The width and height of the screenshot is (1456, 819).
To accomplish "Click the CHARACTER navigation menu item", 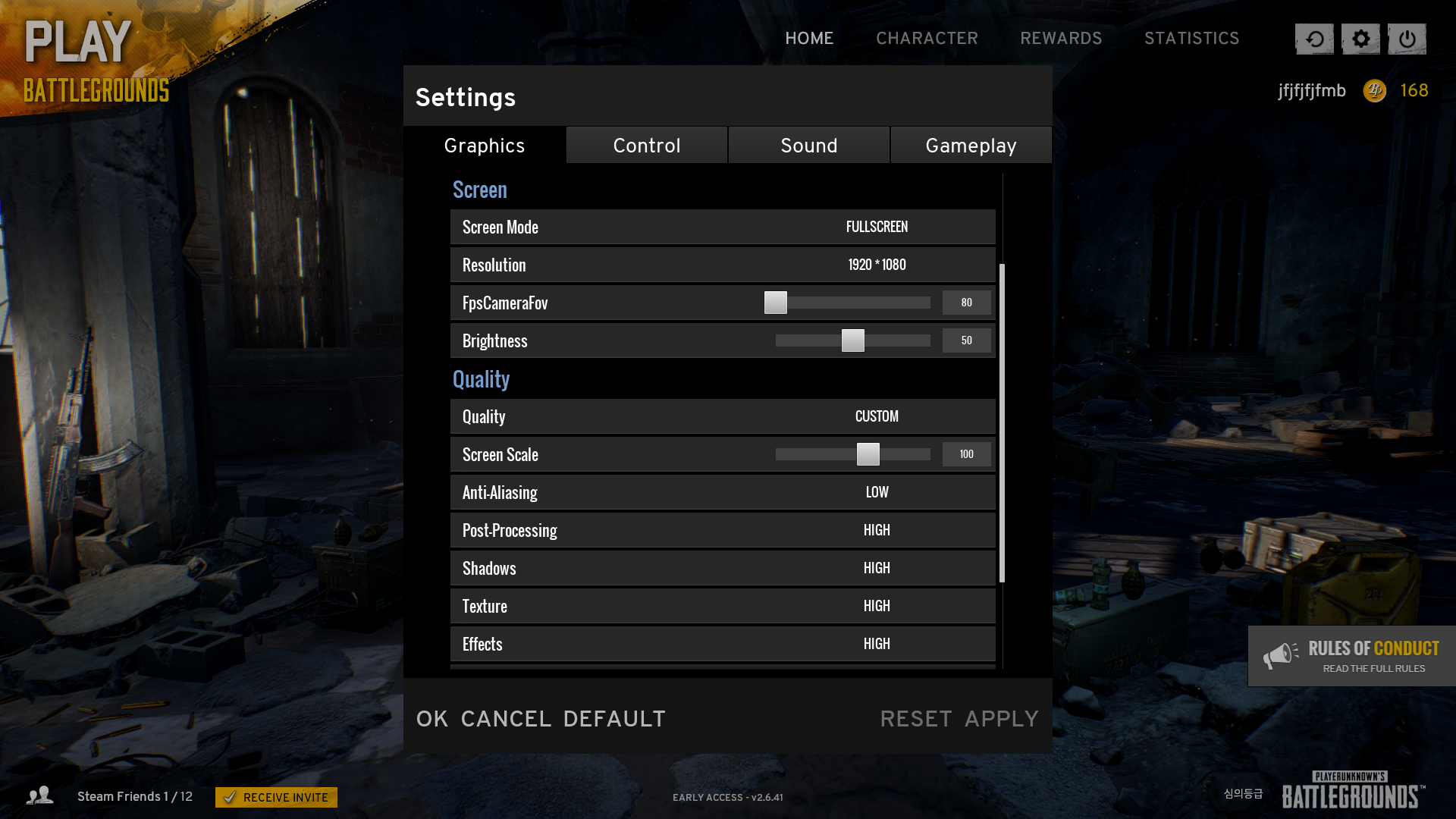I will pos(927,38).
